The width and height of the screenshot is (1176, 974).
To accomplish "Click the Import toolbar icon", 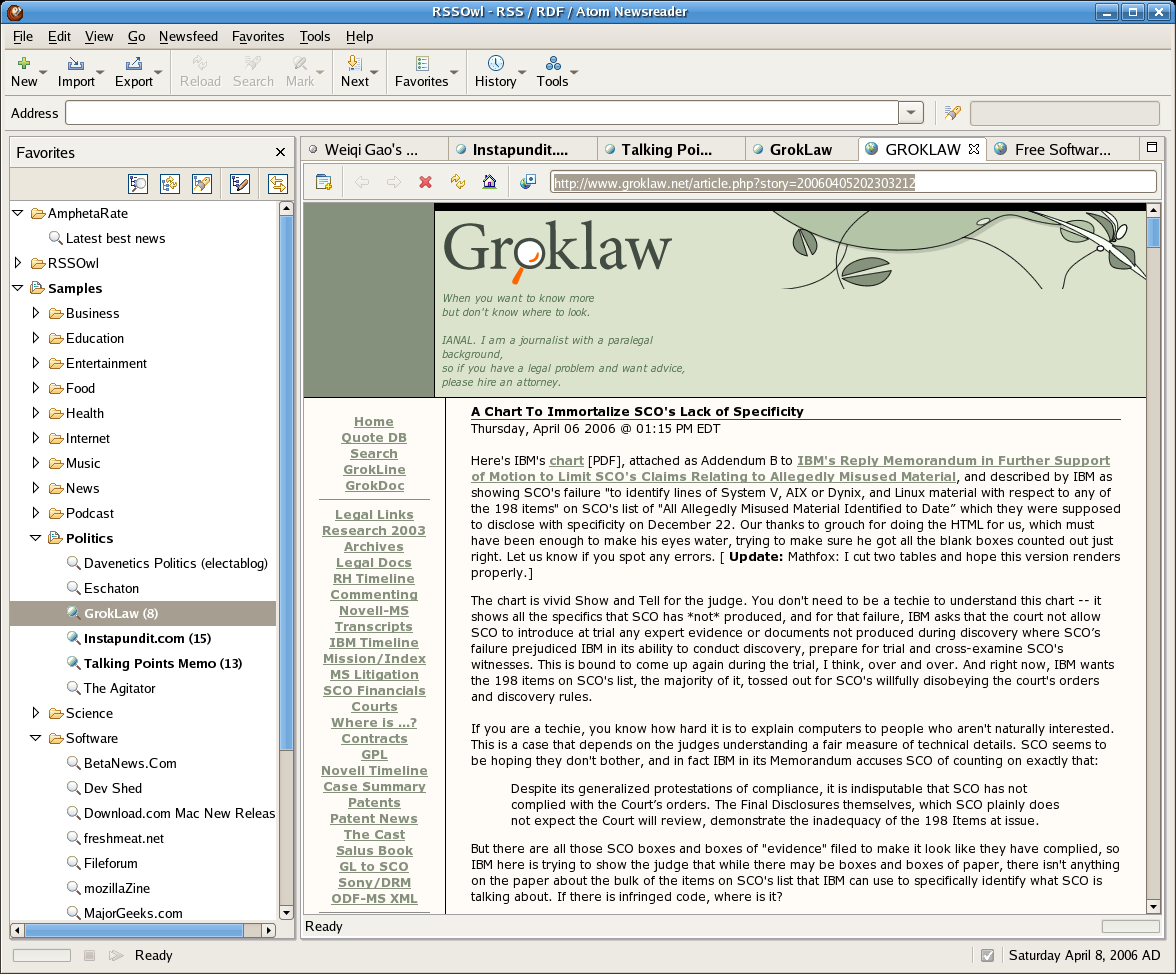I will tap(76, 64).
